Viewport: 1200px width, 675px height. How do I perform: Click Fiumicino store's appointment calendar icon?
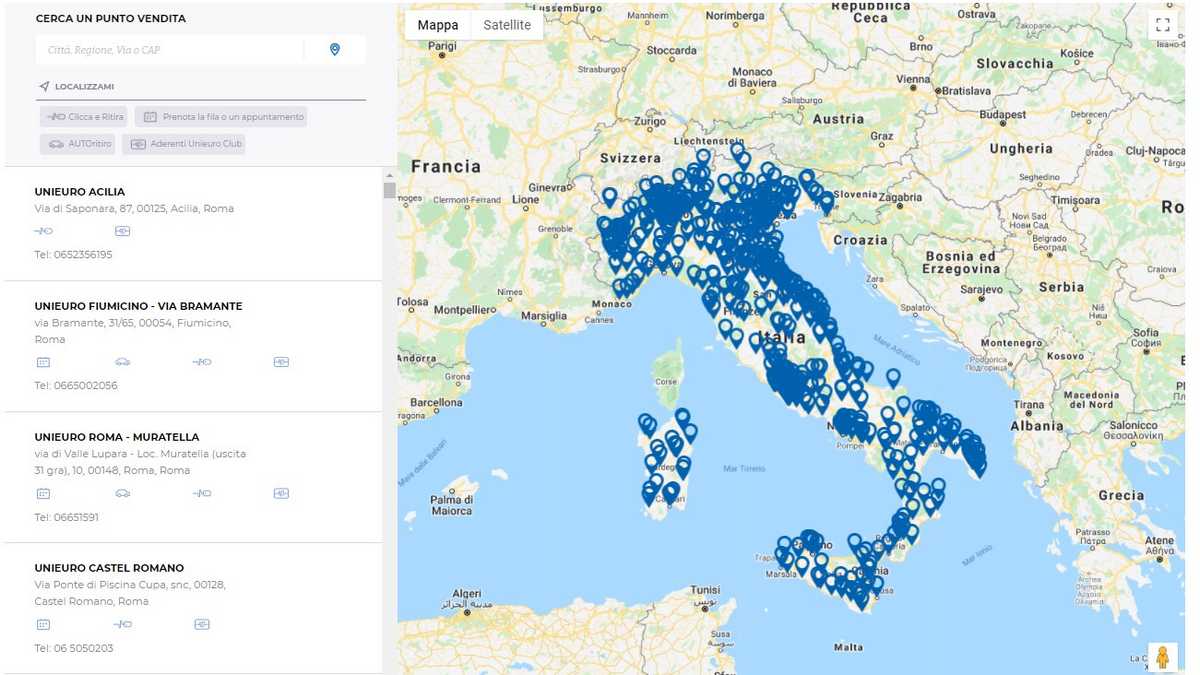click(x=43, y=362)
